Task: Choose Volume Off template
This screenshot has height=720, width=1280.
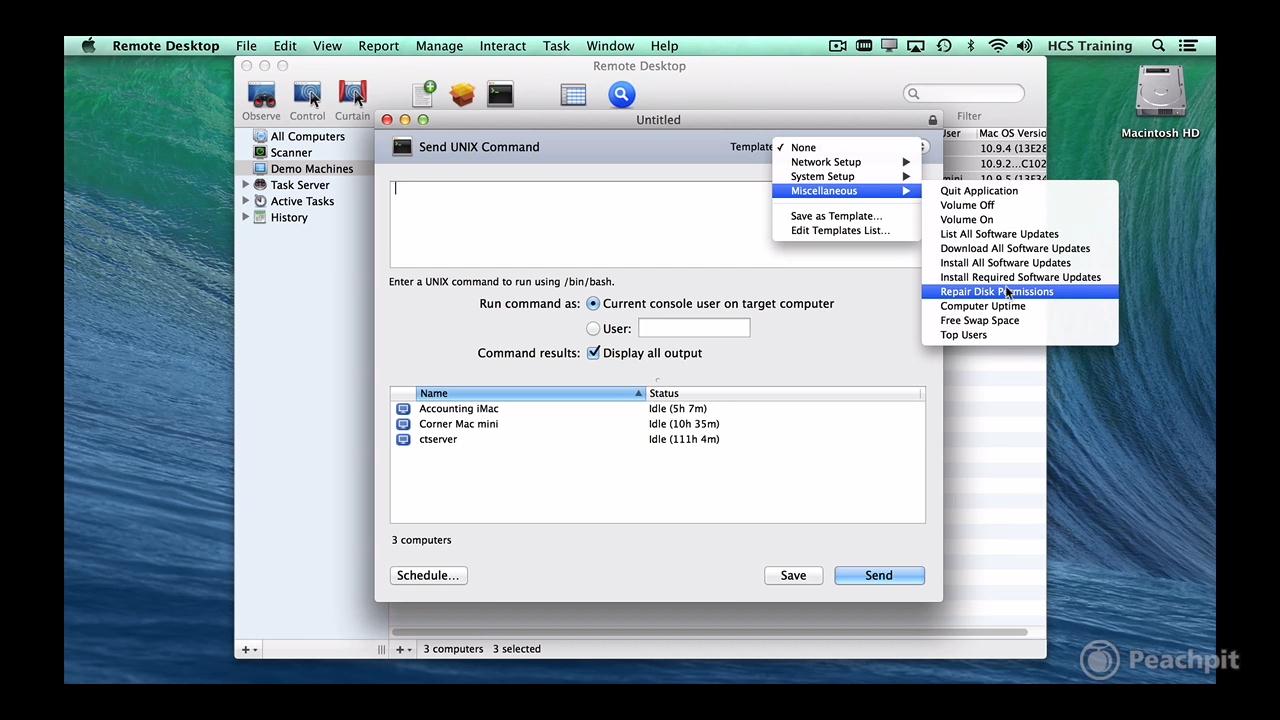Action: [x=1020, y=205]
